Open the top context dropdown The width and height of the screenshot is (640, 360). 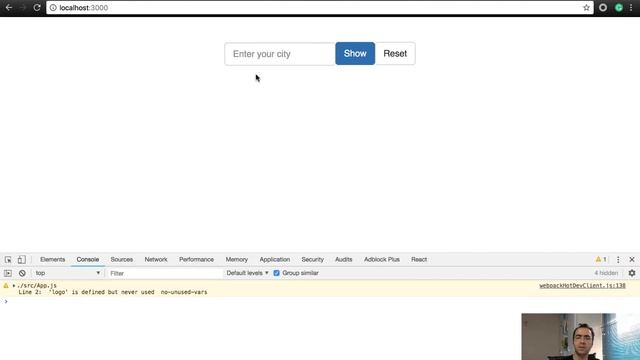coord(67,273)
